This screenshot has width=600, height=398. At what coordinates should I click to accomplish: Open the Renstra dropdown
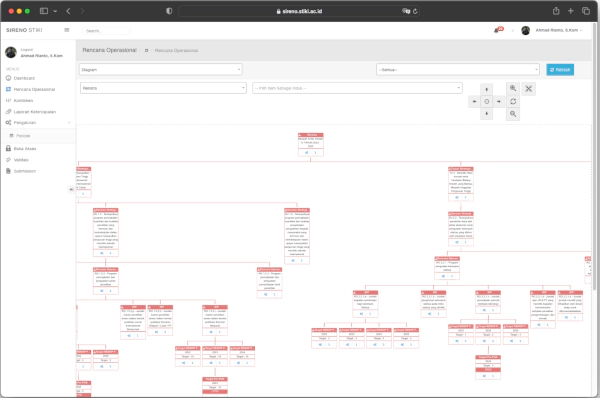point(163,88)
